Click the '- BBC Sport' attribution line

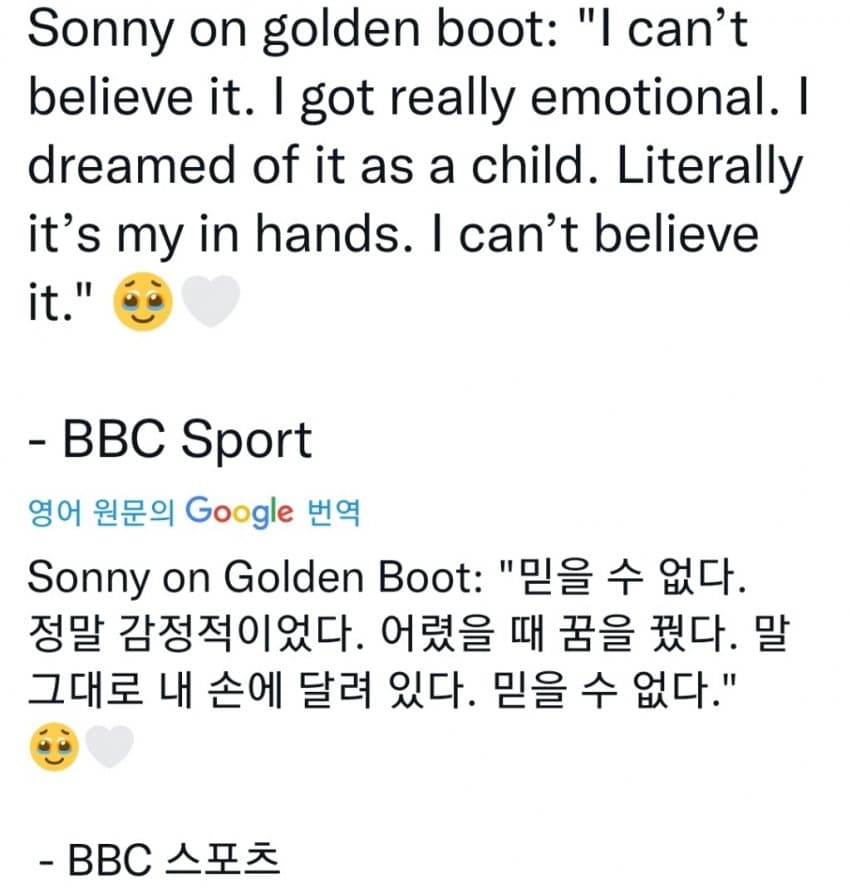tap(170, 438)
